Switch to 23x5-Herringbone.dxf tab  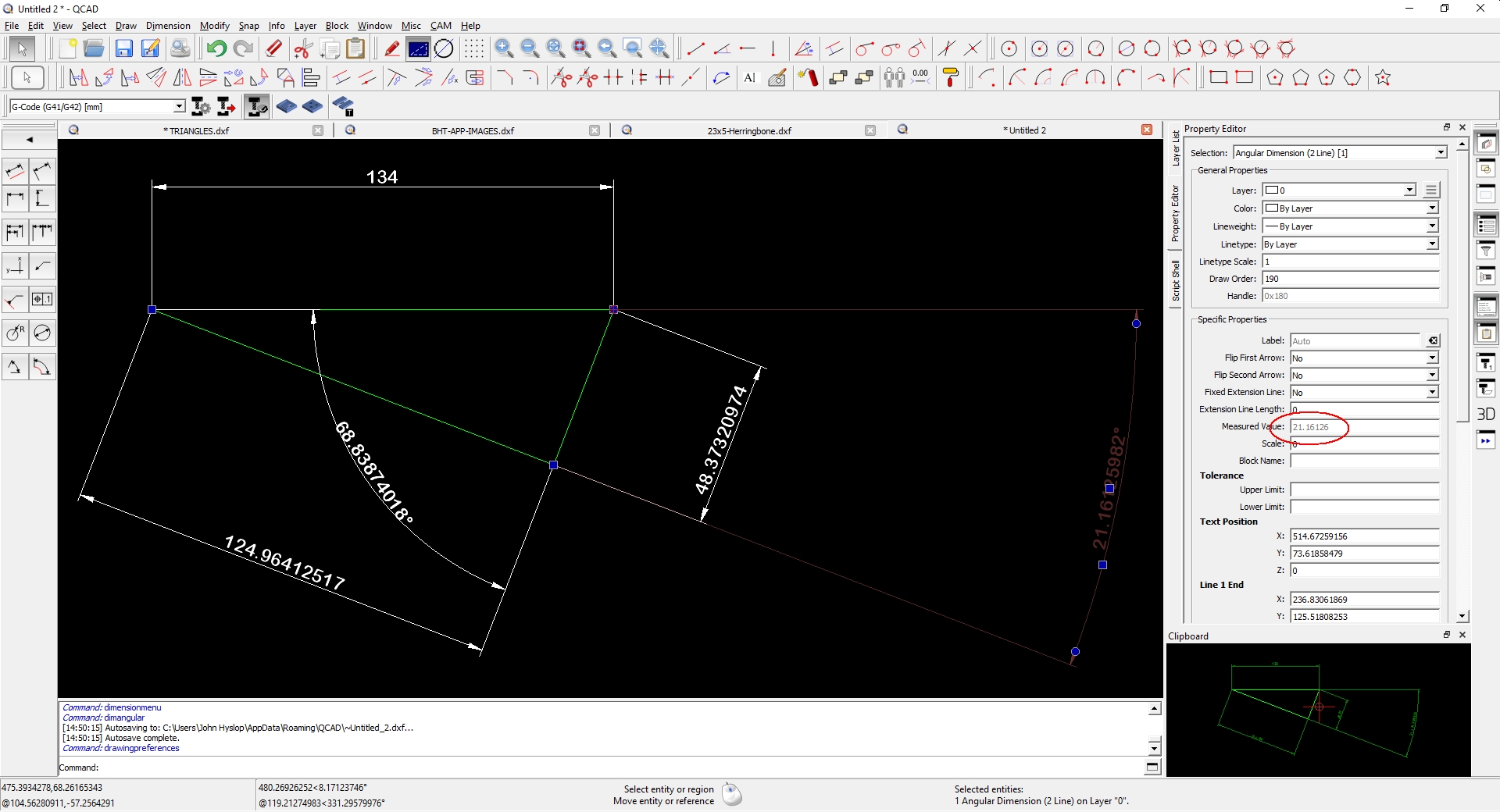coord(748,130)
